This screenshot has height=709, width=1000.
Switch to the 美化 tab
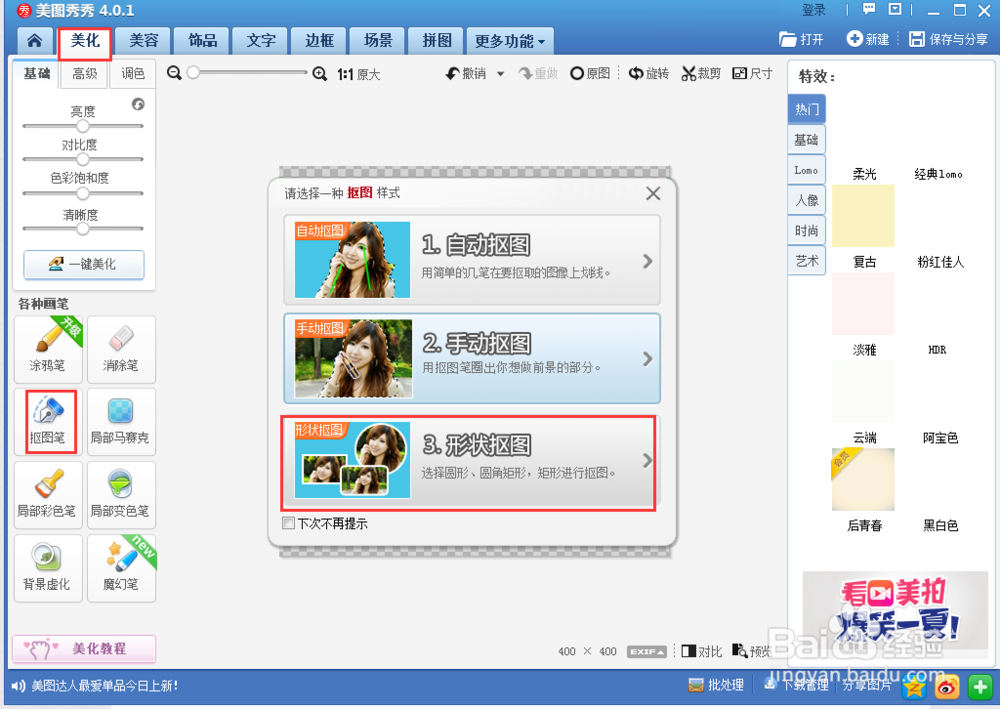click(x=85, y=41)
